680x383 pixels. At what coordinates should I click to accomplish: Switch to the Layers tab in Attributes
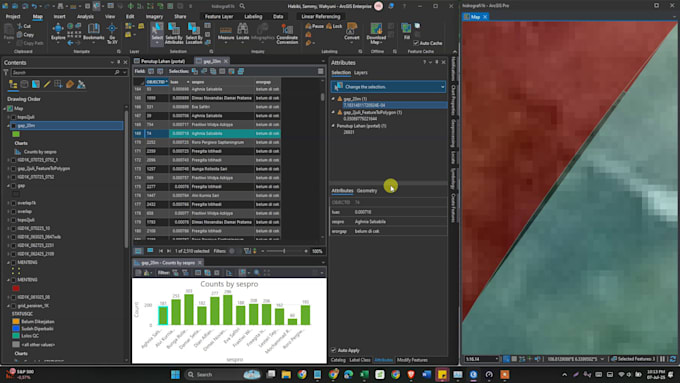(x=360, y=72)
